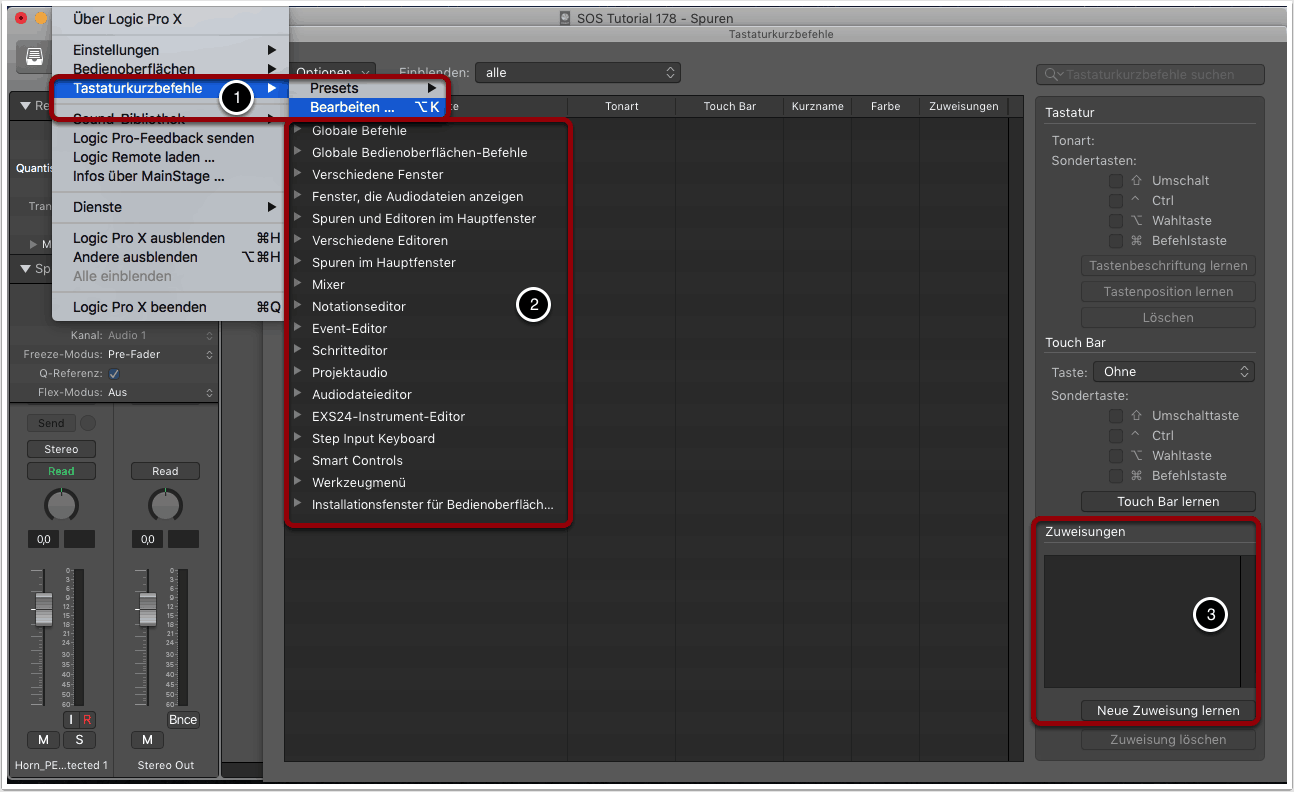Click the Horn channel volume fader
Viewport: 1294px width, 792px height.
(43, 609)
